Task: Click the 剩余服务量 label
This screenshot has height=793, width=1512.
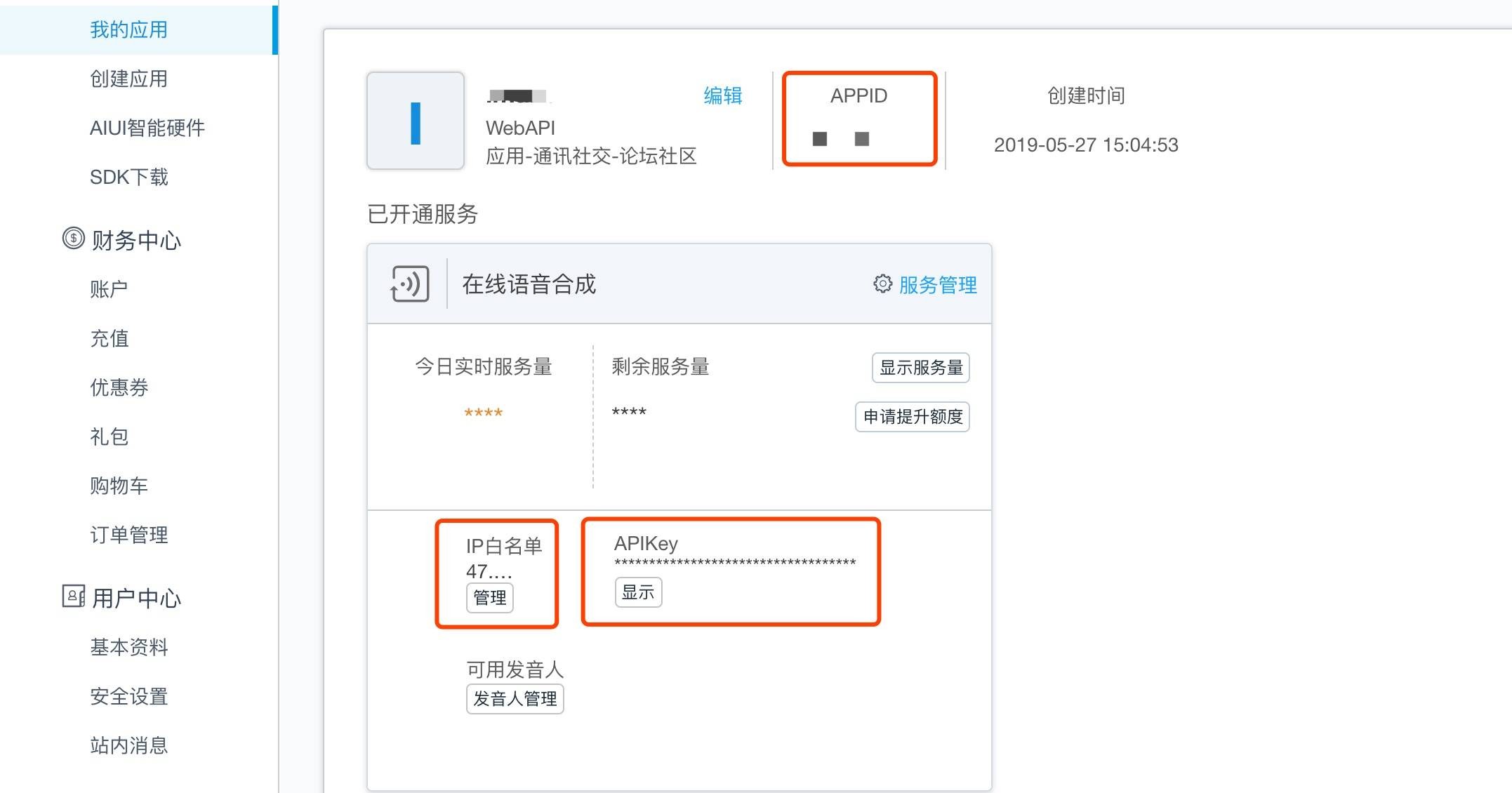Action: tap(661, 366)
